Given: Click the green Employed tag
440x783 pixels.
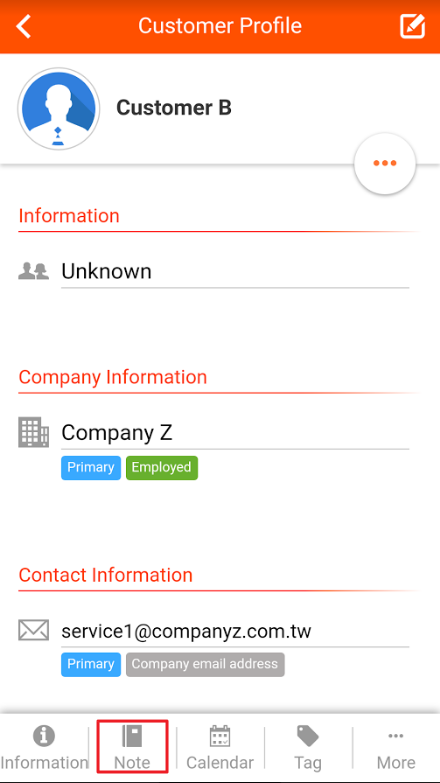Looking at the screenshot, I should click(x=162, y=468).
